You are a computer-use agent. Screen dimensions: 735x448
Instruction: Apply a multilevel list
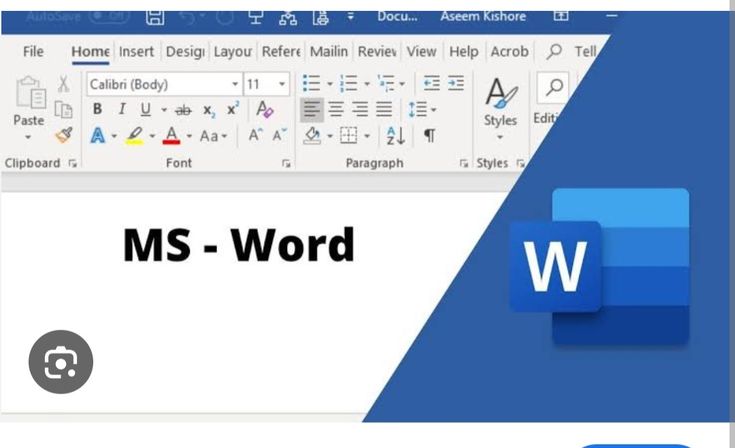(386, 83)
